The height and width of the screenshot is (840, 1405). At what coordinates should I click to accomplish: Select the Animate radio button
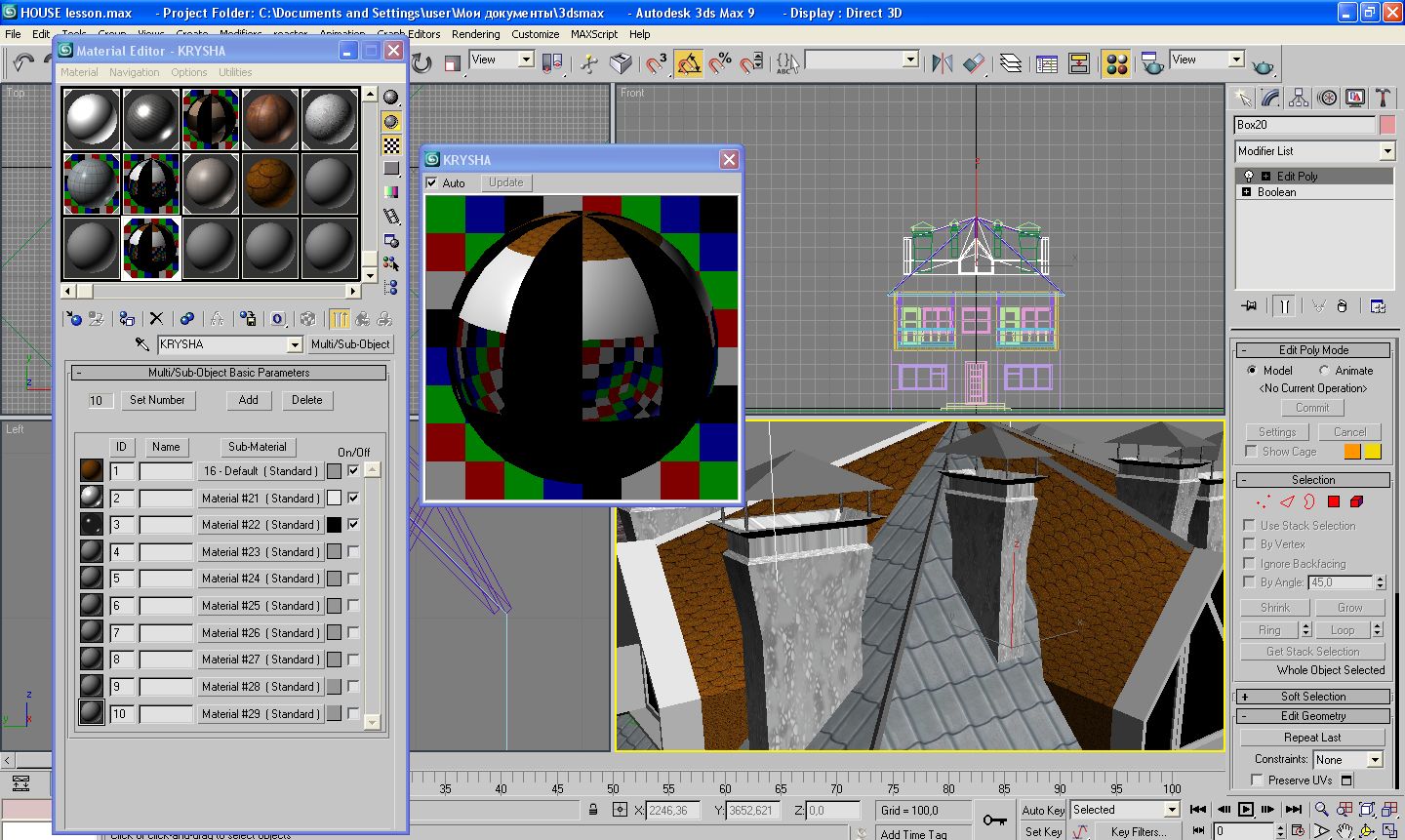1324,371
